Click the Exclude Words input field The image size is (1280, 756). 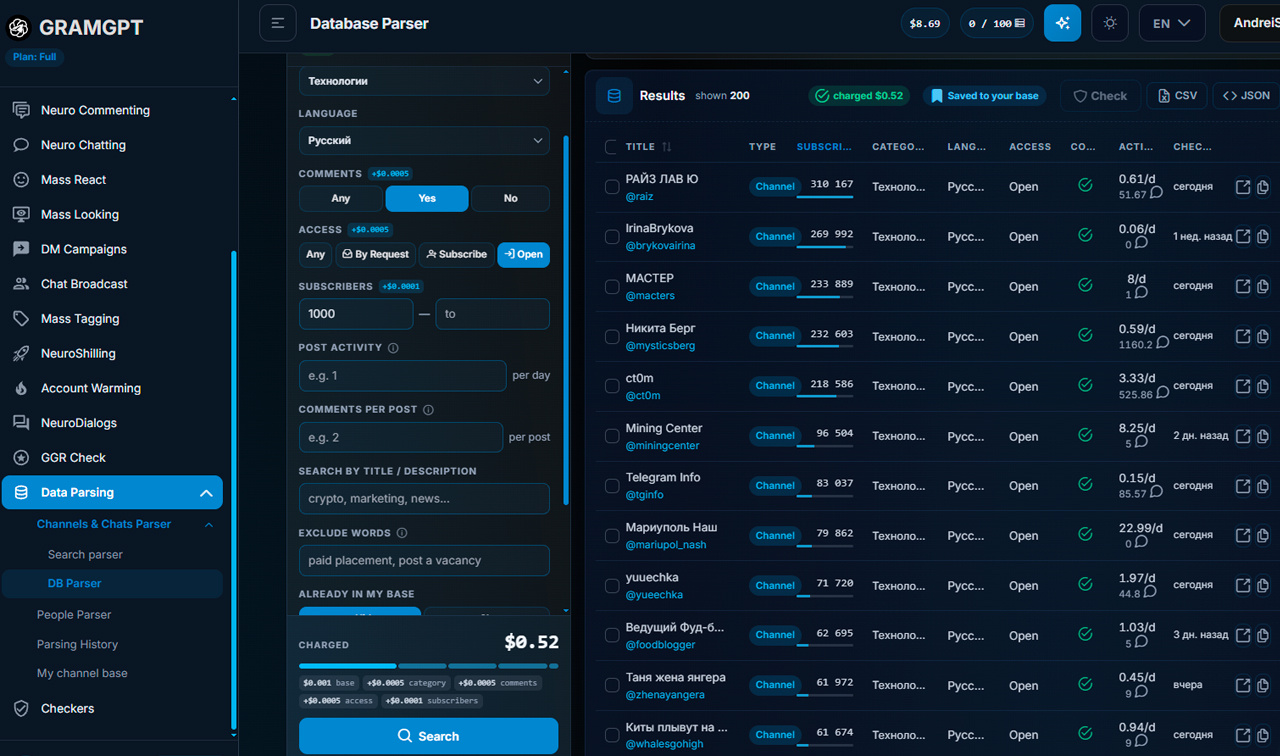tap(424, 561)
